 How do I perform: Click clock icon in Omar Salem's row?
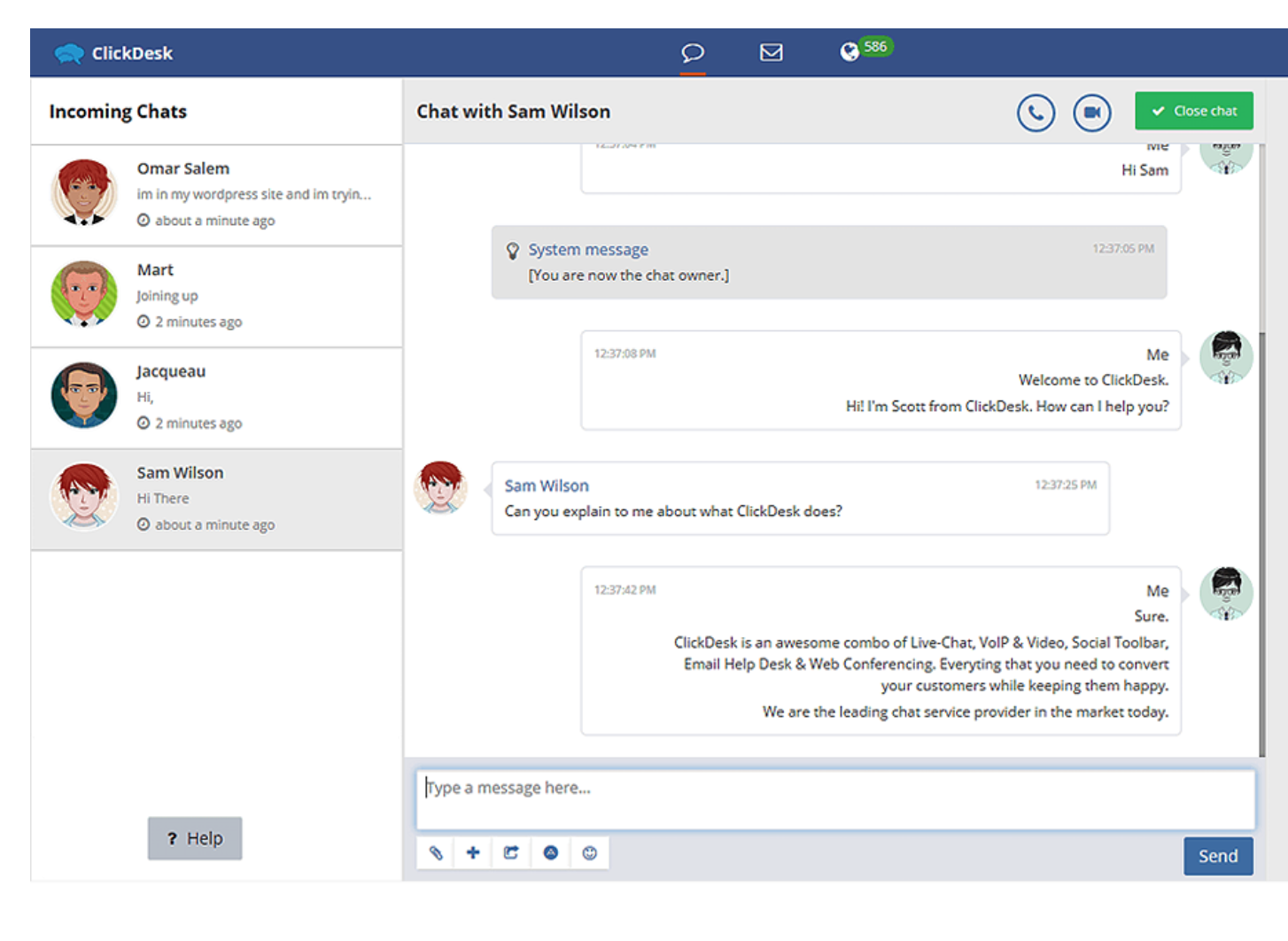(144, 221)
